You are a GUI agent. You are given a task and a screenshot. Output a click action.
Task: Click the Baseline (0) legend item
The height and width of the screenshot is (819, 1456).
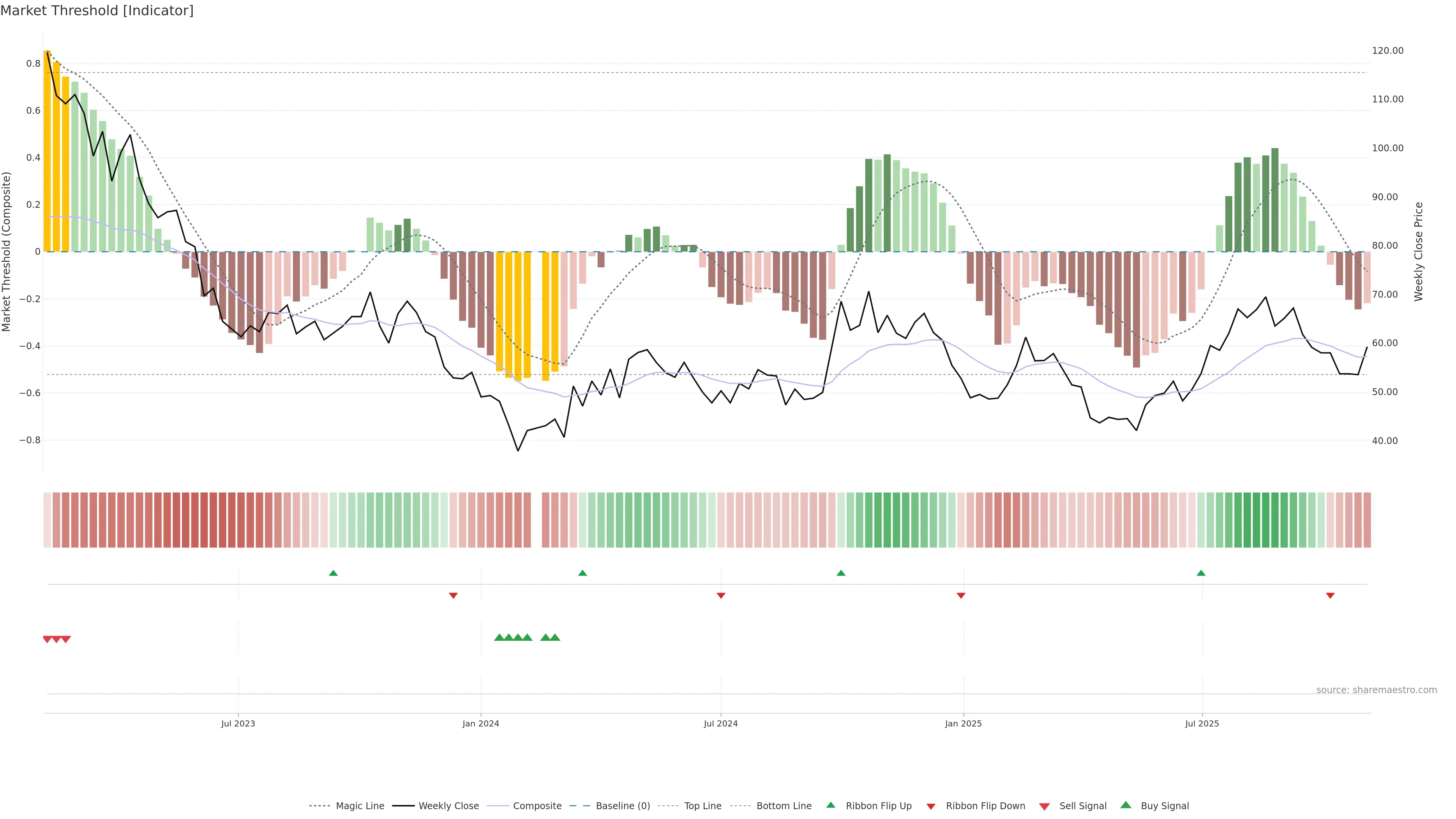(622, 805)
